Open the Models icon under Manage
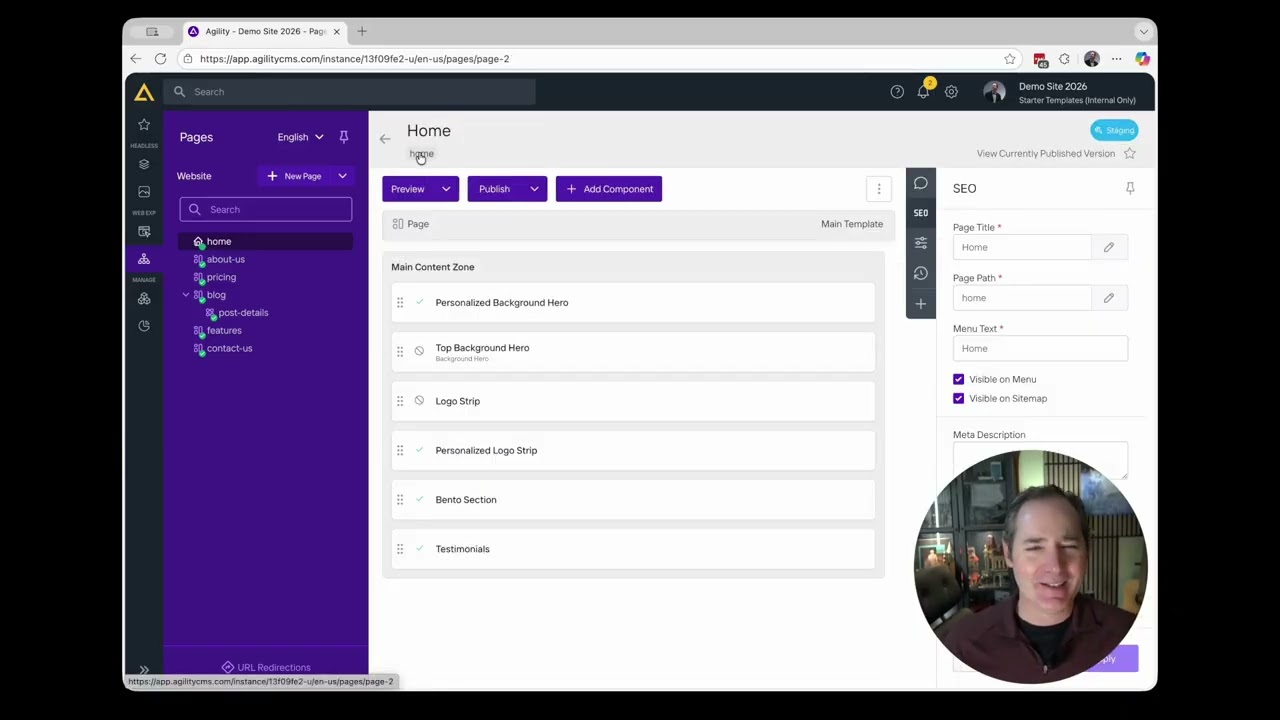 tap(144, 298)
